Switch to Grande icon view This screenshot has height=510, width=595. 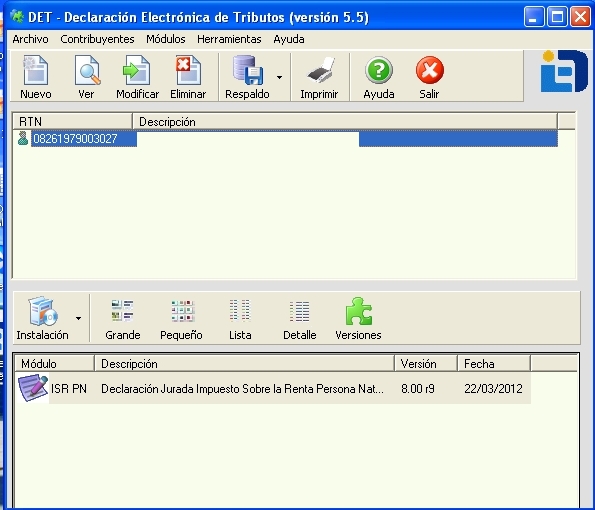[122, 311]
